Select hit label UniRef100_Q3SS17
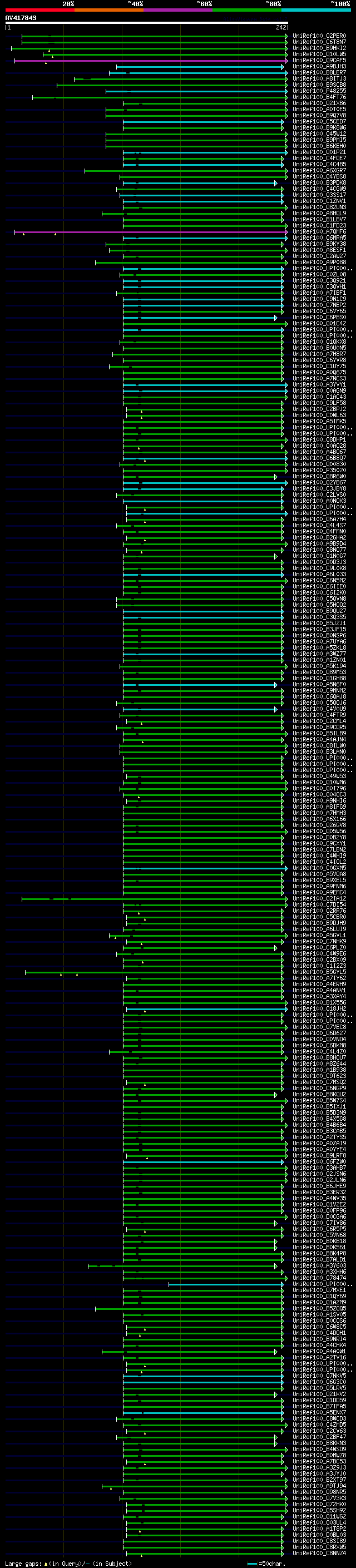This screenshot has height=1568, width=356. tap(319, 195)
